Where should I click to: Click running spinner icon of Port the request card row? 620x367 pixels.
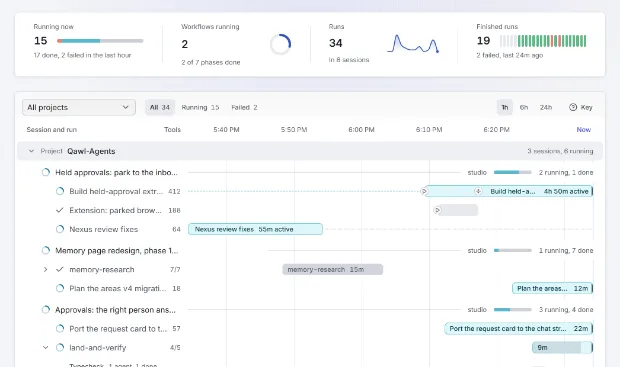pyautogui.click(x=60, y=329)
